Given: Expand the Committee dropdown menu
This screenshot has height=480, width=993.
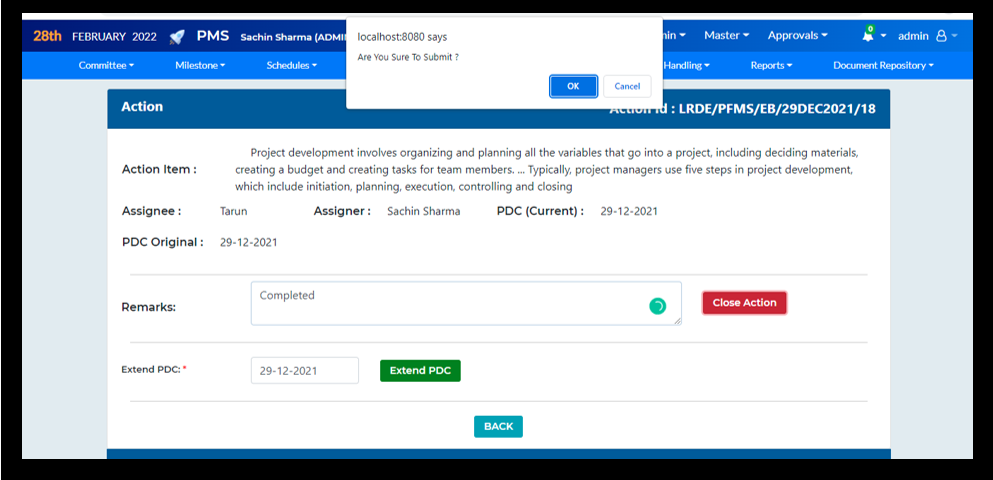Looking at the screenshot, I should click(x=106, y=65).
